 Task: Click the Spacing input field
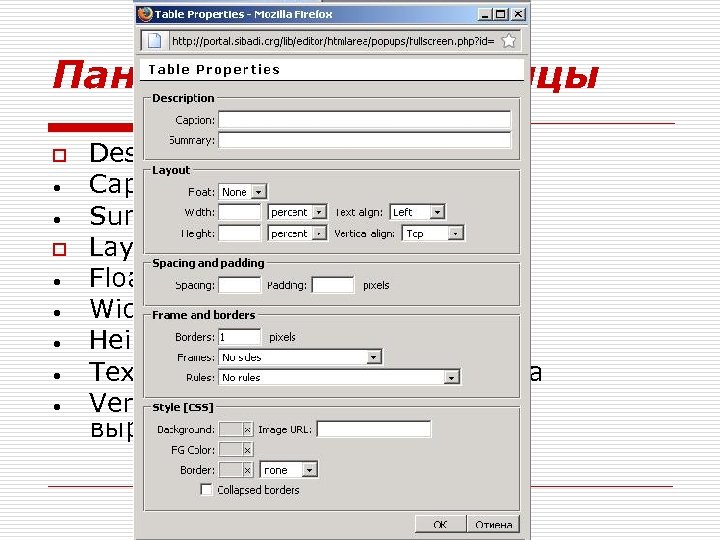click(x=239, y=285)
